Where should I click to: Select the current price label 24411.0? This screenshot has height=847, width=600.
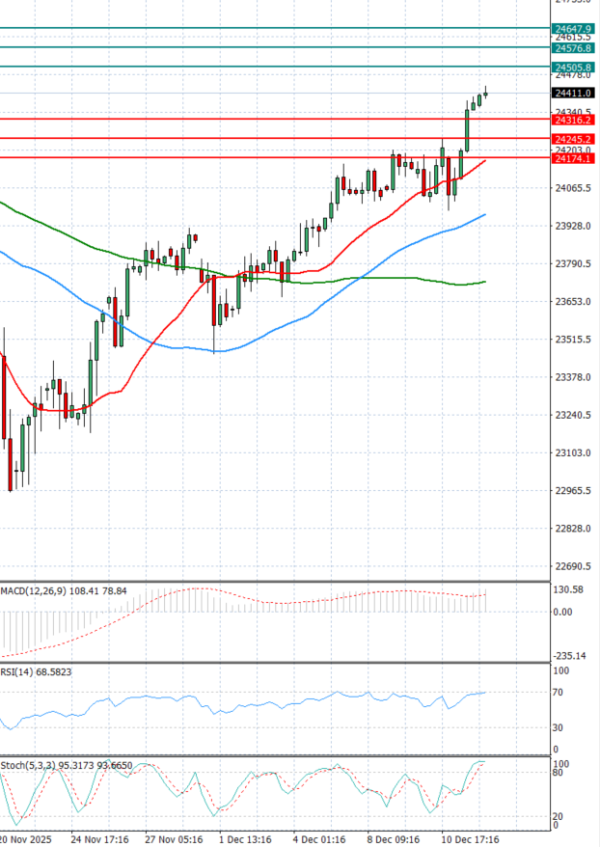pyautogui.click(x=573, y=93)
